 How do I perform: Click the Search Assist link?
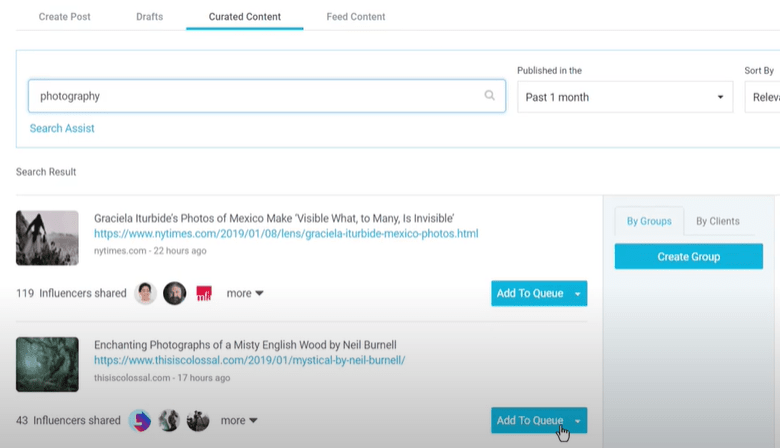62,128
